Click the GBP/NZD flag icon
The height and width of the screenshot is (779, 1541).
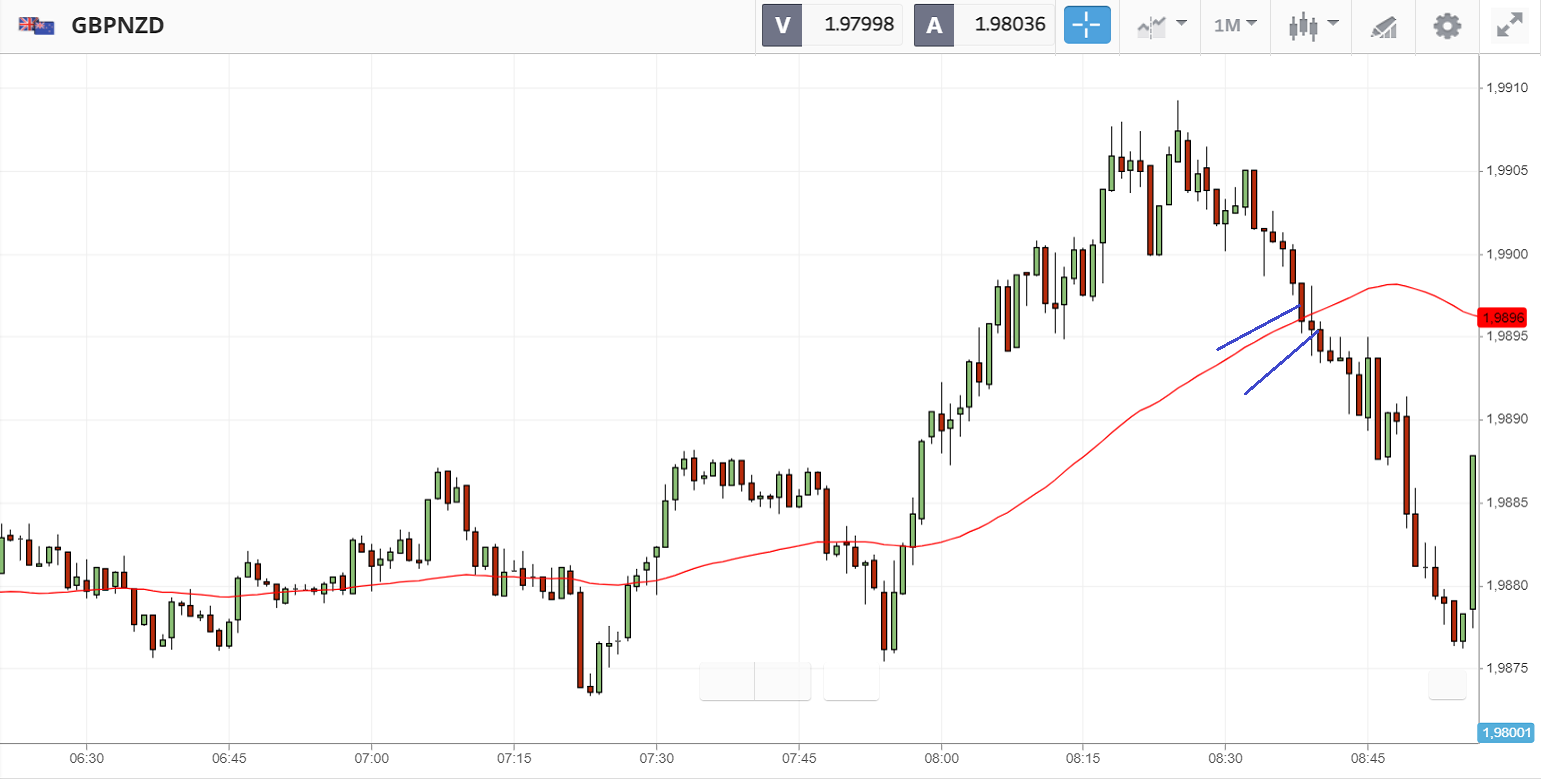coord(37,26)
